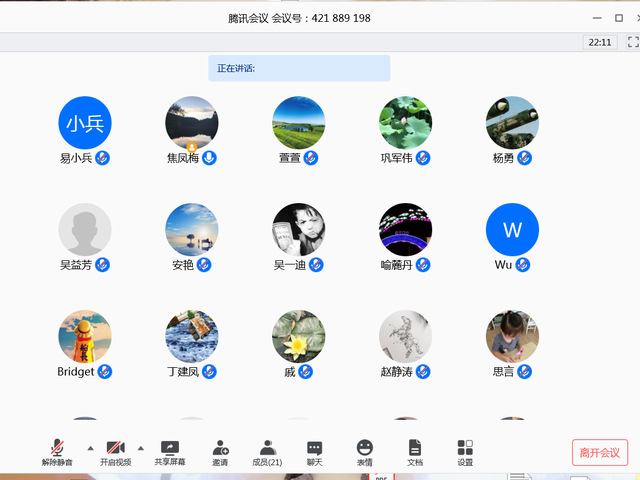This screenshot has width=640, height=480.
Task: Click Wu's muted microphone icon
Action: (523, 265)
